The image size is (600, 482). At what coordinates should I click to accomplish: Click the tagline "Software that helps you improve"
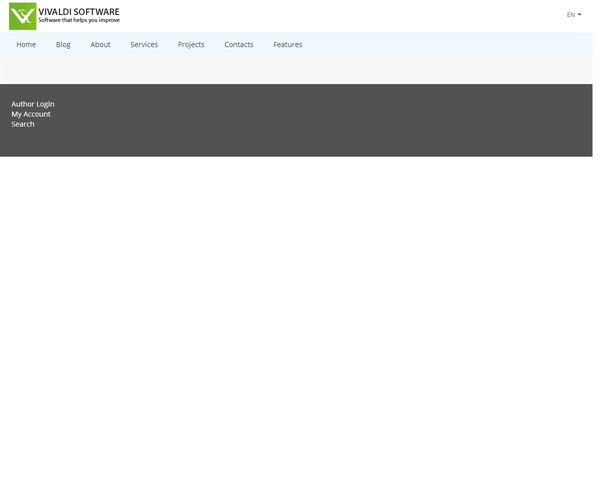click(x=79, y=21)
